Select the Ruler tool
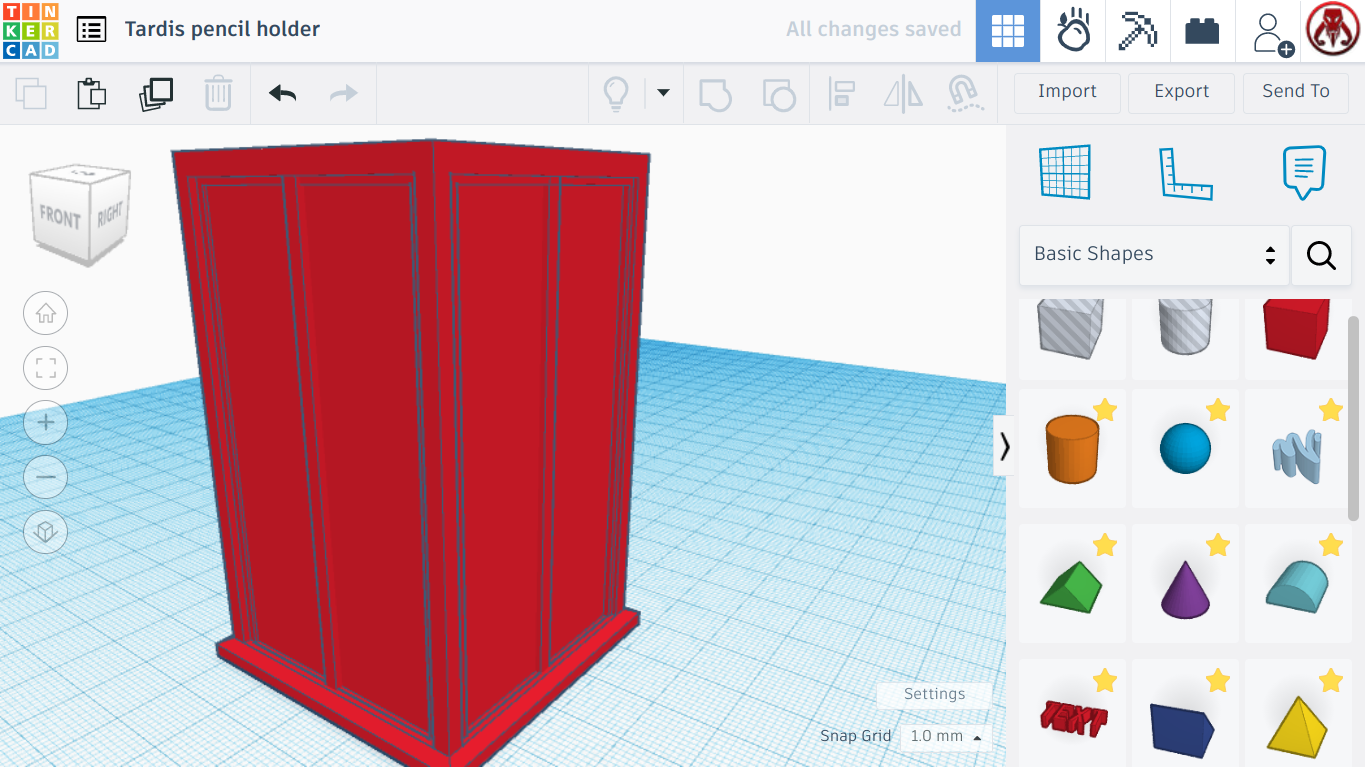The height and width of the screenshot is (767, 1365). [1185, 173]
